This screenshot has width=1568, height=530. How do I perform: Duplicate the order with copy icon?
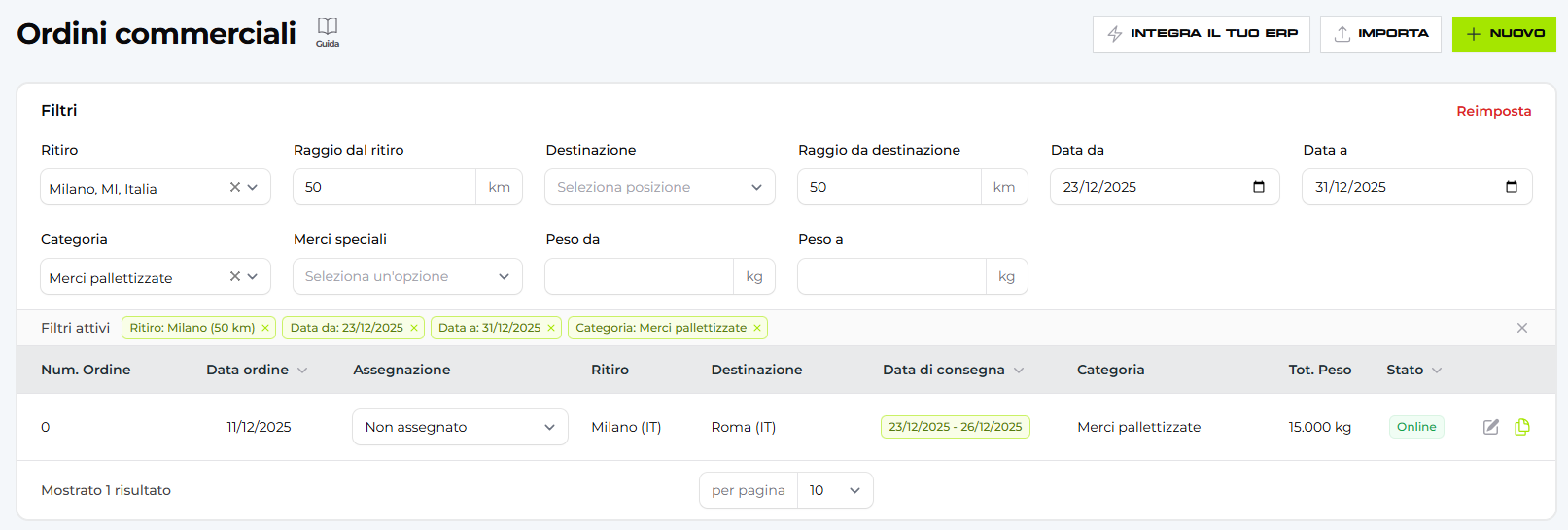(x=1522, y=427)
